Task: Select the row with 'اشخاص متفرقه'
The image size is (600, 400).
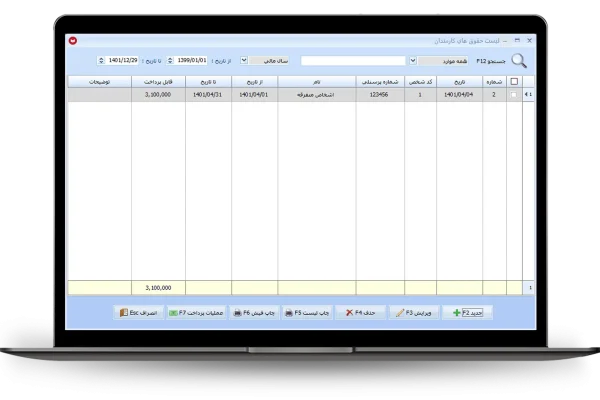Action: pos(314,95)
